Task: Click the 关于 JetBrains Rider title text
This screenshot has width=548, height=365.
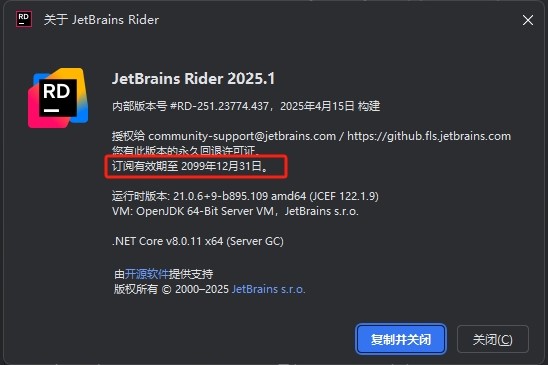Action: (101, 20)
